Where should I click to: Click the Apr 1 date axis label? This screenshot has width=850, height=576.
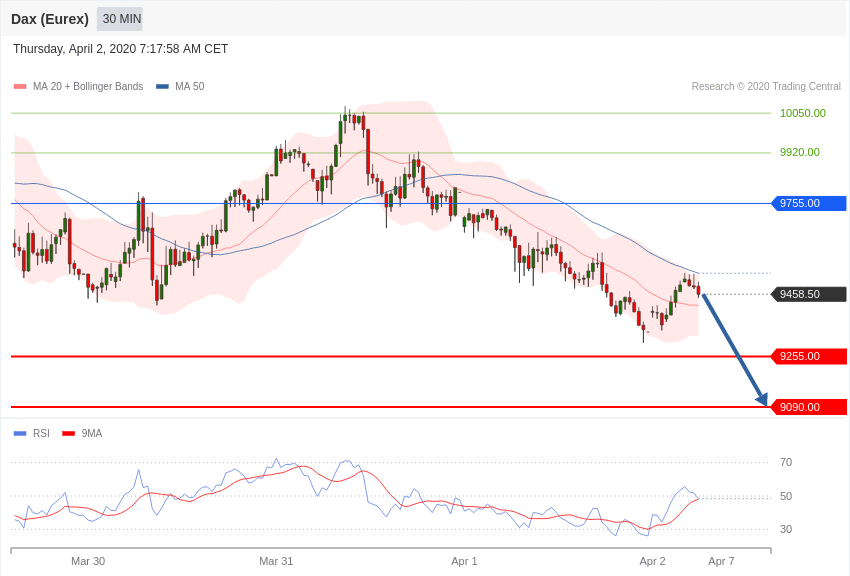[464, 561]
